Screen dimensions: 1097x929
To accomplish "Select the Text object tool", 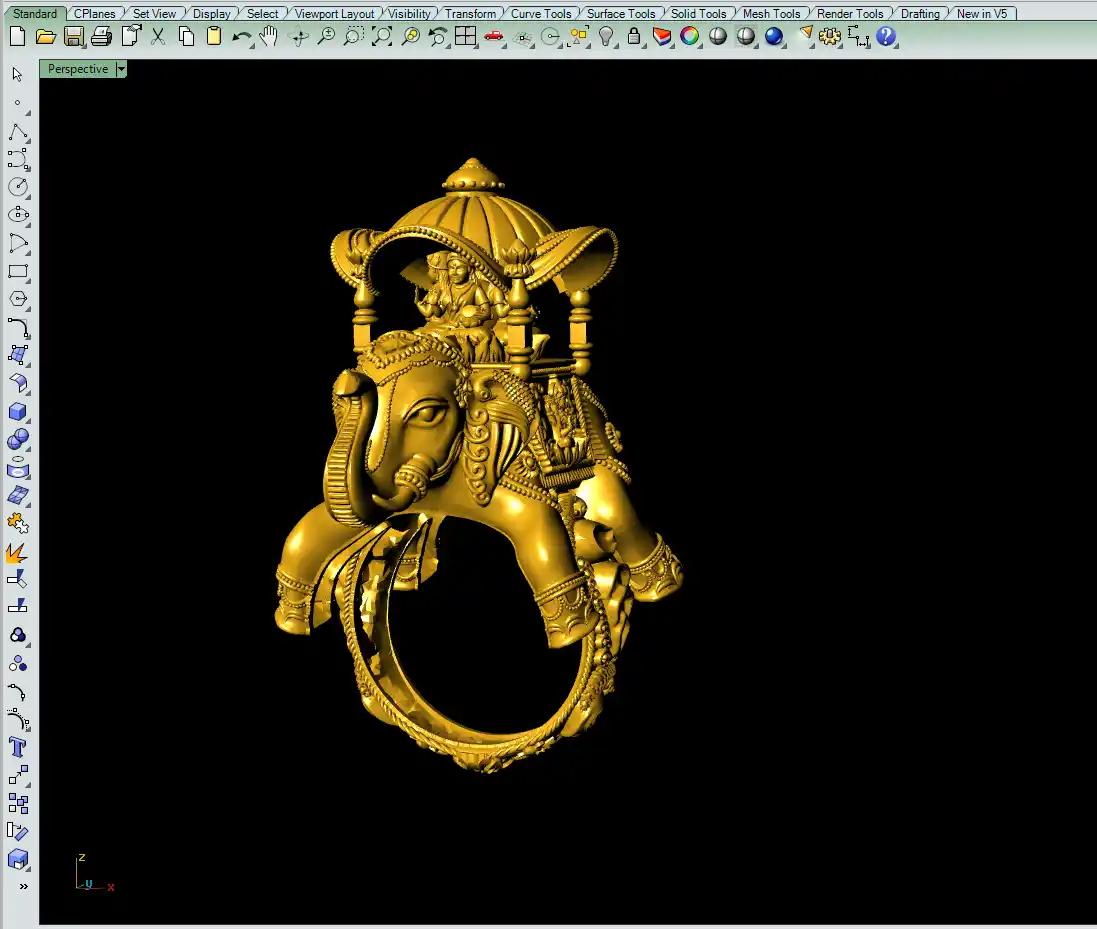I will [18, 747].
